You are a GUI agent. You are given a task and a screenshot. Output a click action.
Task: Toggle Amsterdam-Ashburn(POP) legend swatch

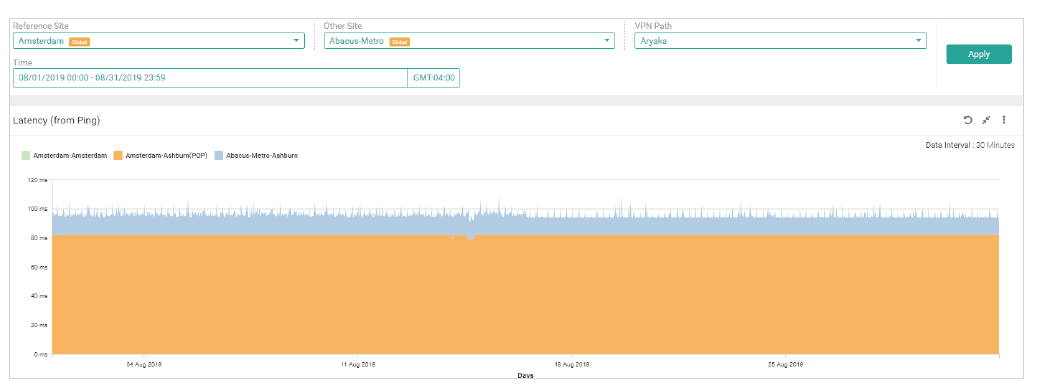click(118, 156)
